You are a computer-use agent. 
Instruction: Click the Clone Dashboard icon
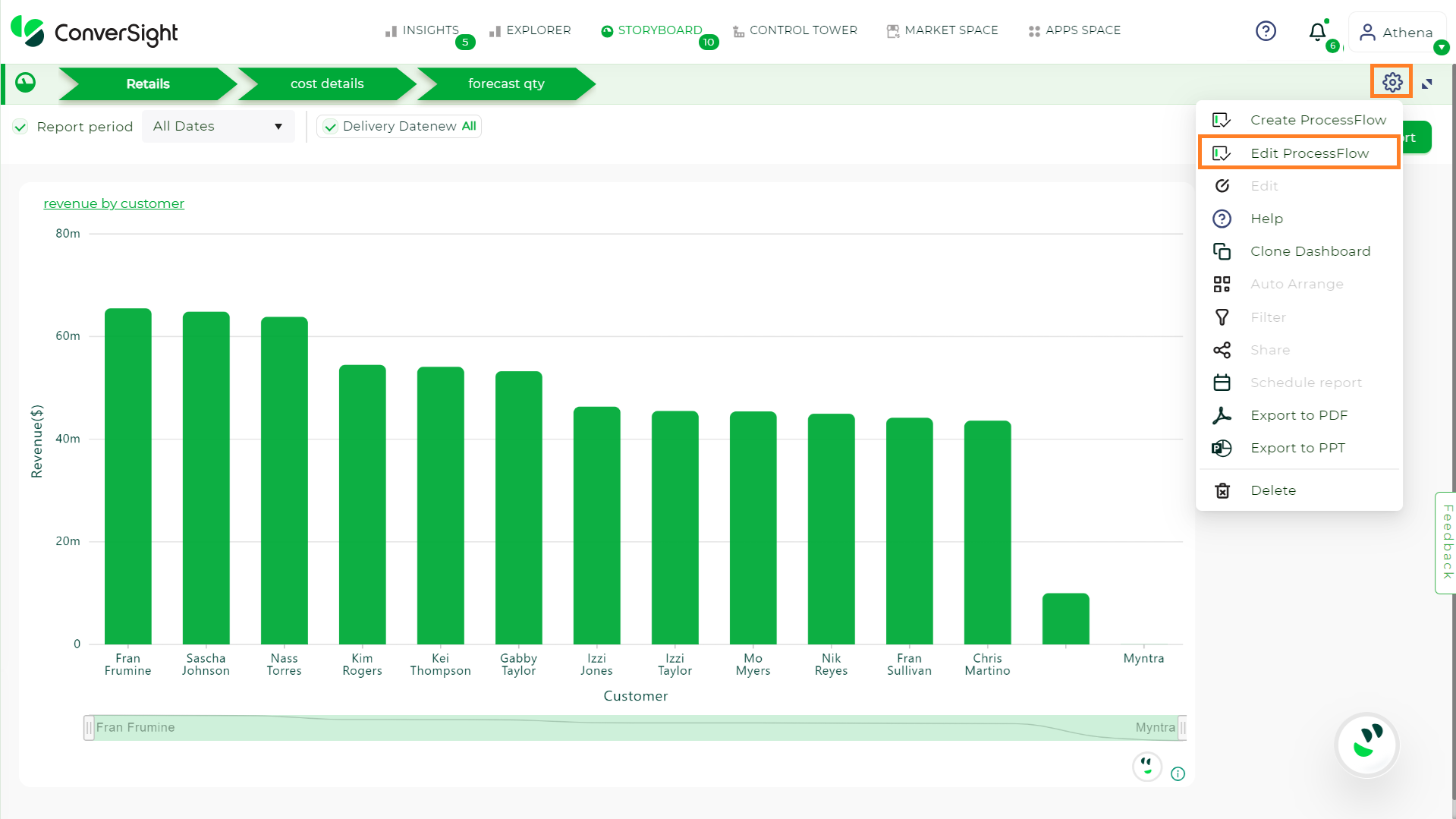click(1222, 251)
